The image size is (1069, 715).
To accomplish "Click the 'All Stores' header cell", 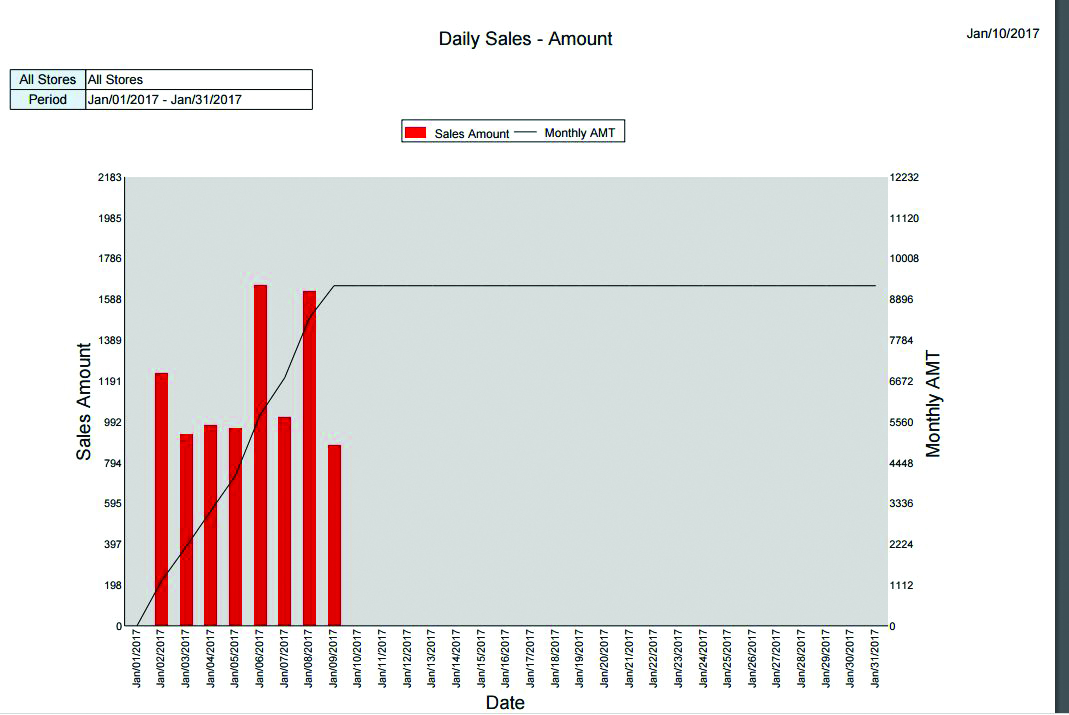I will tap(48, 79).
